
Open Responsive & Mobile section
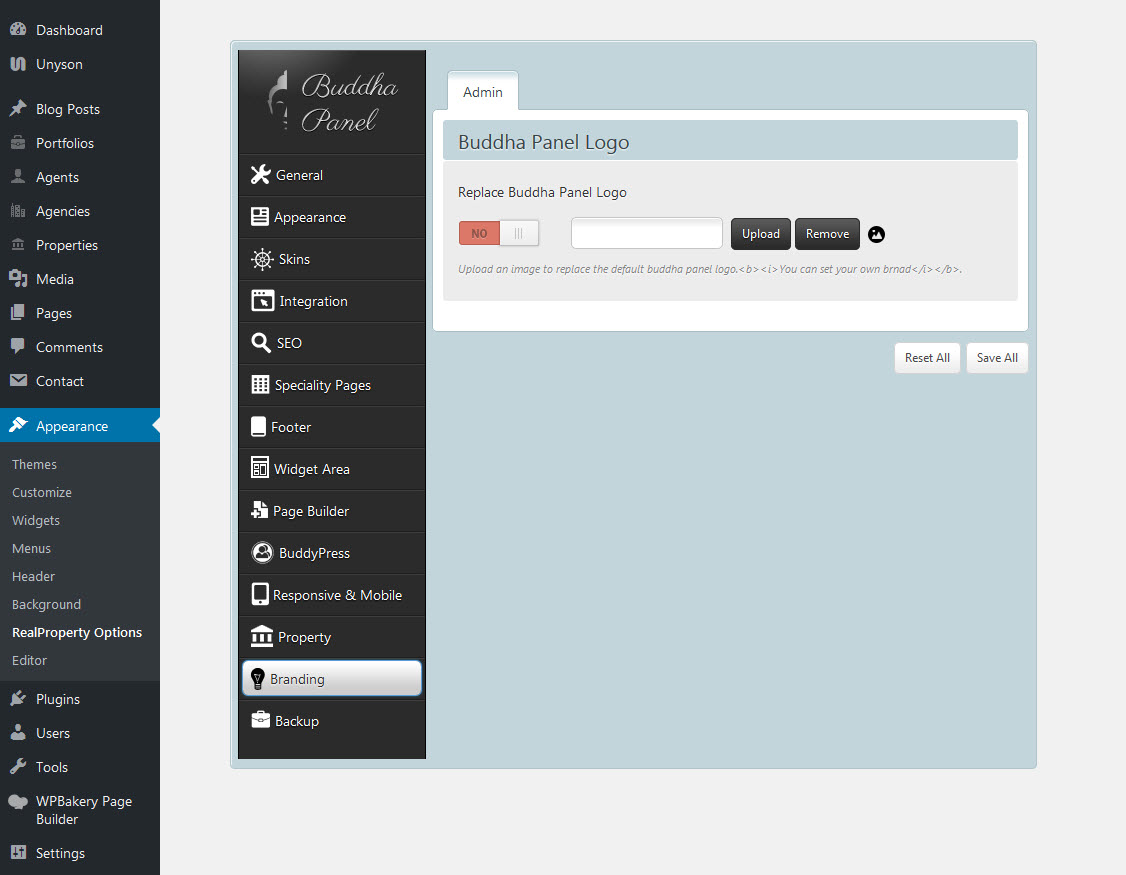(337, 595)
